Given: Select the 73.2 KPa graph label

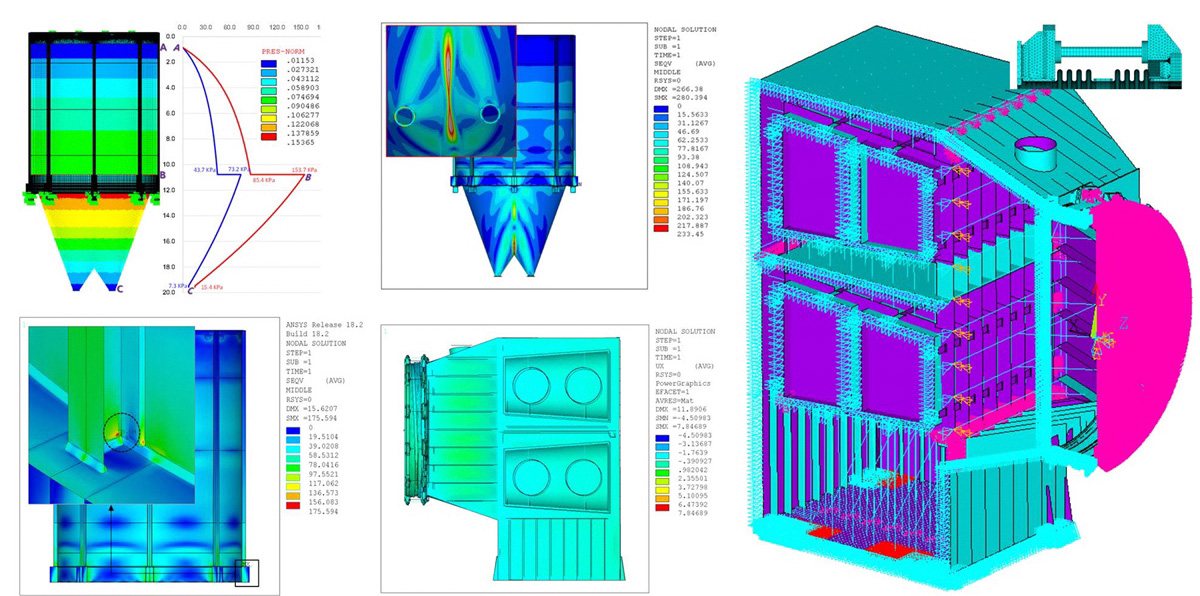Looking at the screenshot, I should tap(237, 169).
